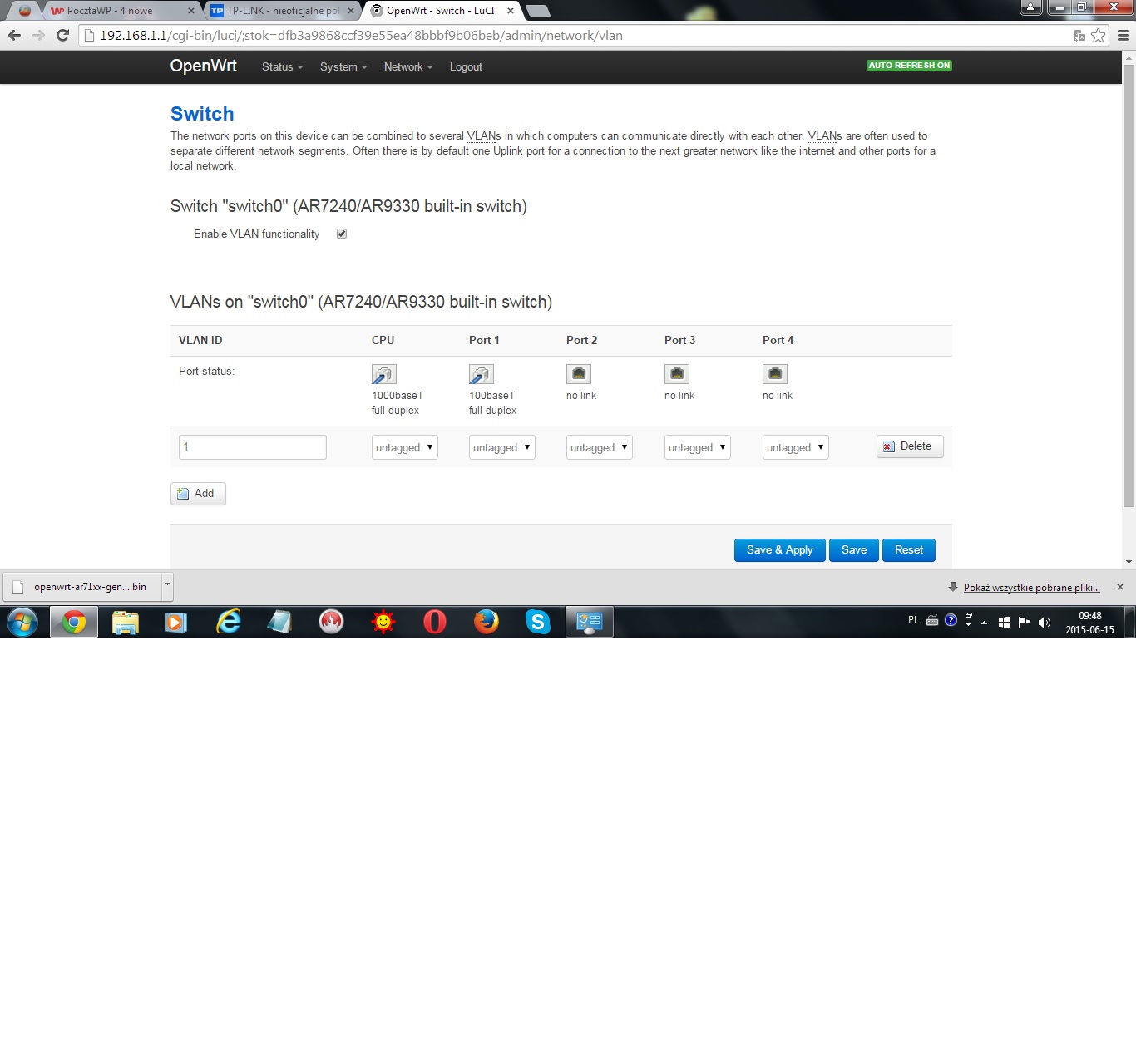Open Port 3 tagging dropdown
The image size is (1136, 1064).
697,447
